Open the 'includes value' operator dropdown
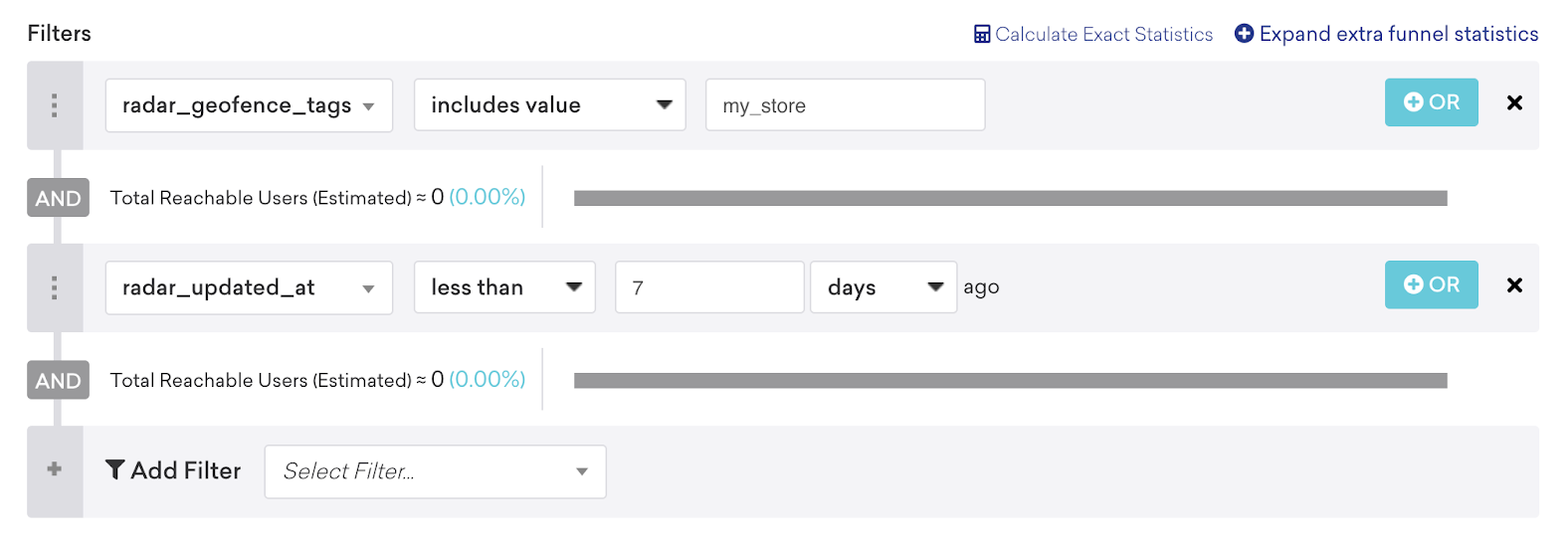 point(550,105)
